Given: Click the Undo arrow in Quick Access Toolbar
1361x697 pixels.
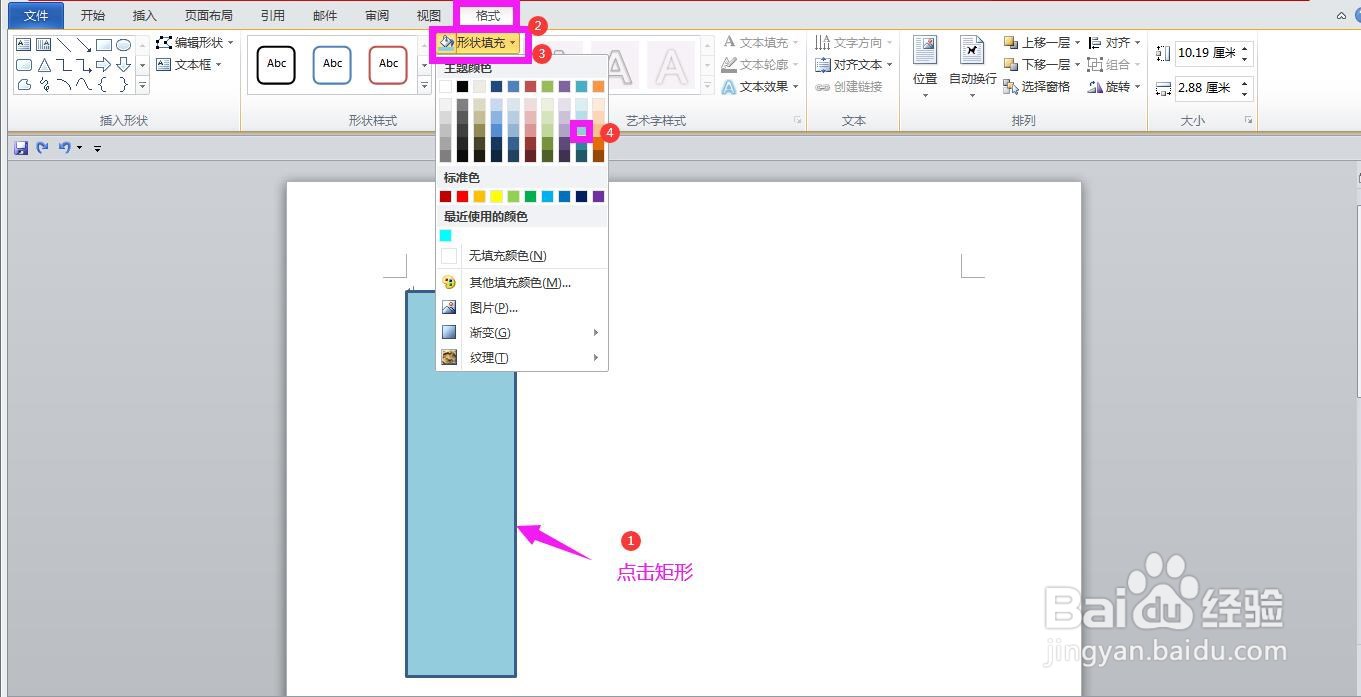Looking at the screenshot, I should point(62,147).
